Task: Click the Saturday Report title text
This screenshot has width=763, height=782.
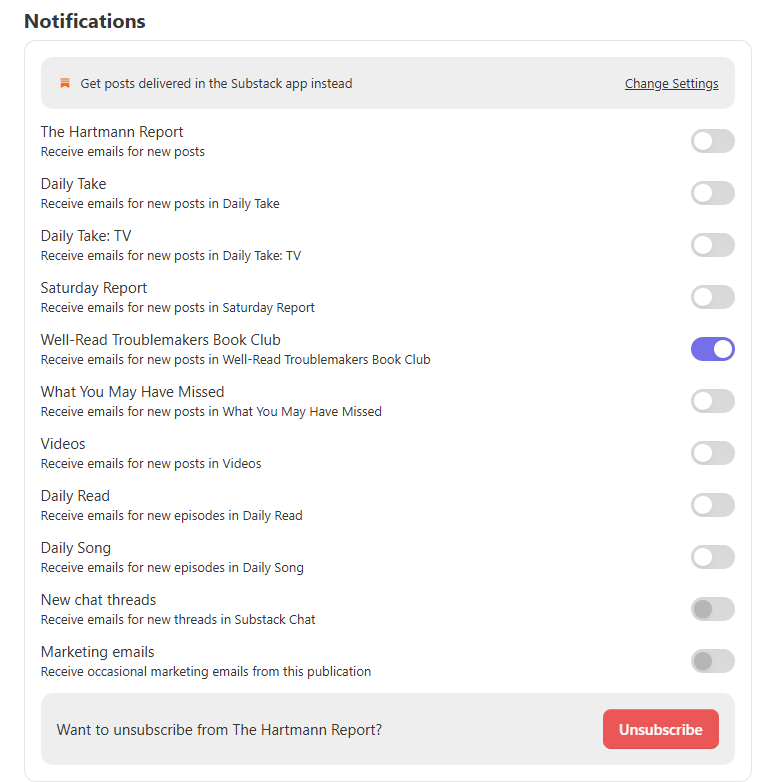Action: point(94,288)
